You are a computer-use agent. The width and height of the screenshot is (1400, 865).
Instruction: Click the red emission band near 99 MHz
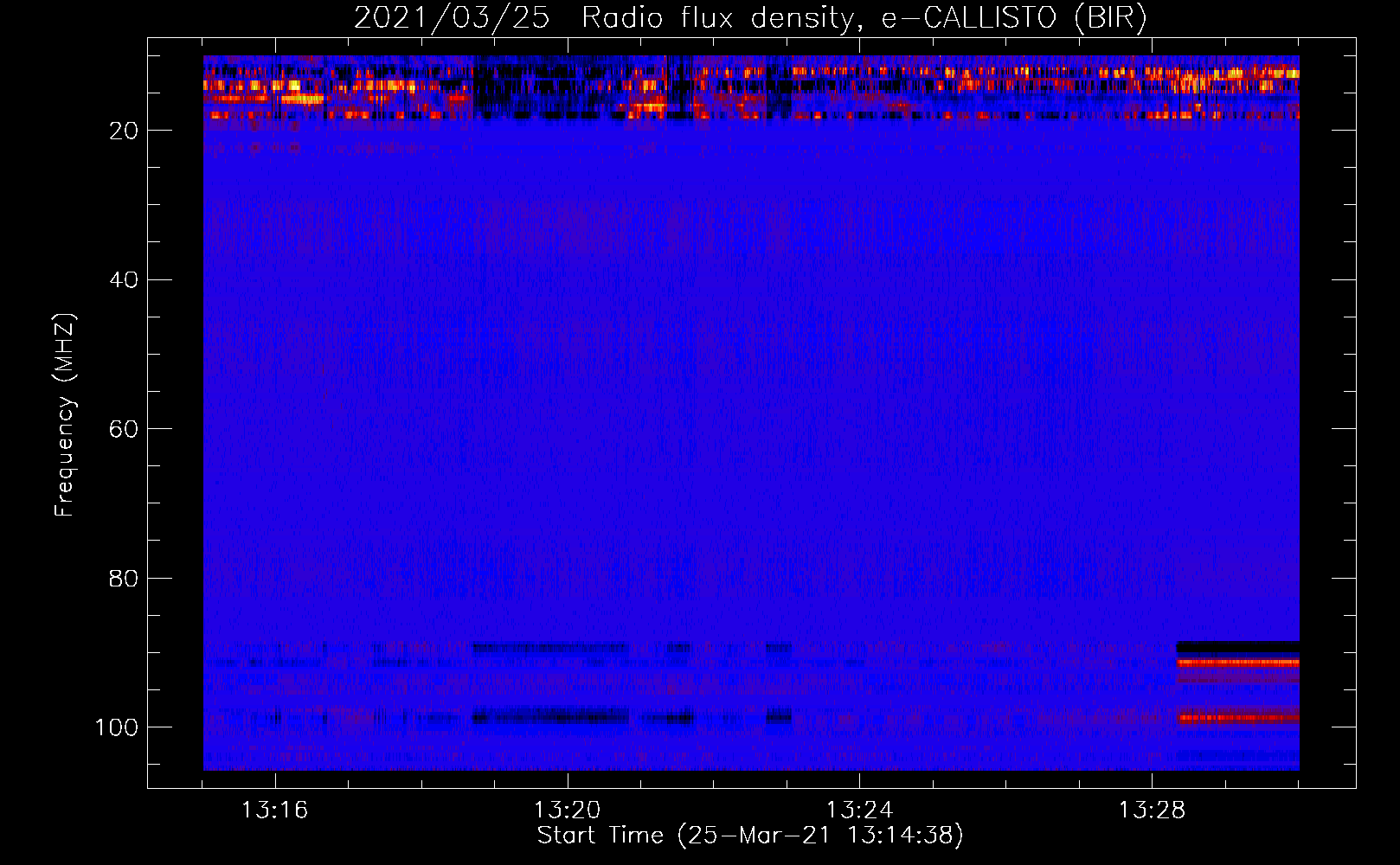[1237, 717]
